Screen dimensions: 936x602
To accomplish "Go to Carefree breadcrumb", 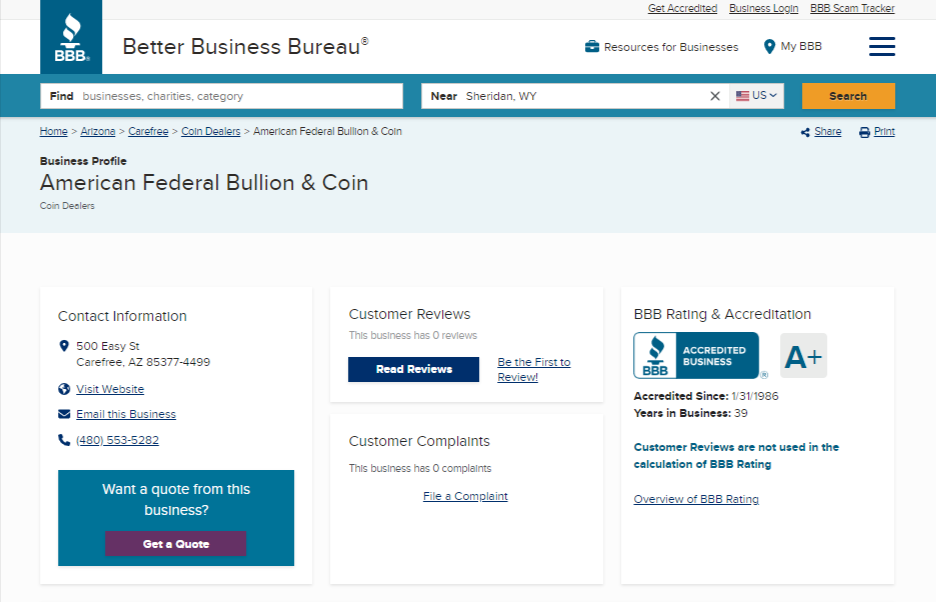I will click(x=148, y=131).
